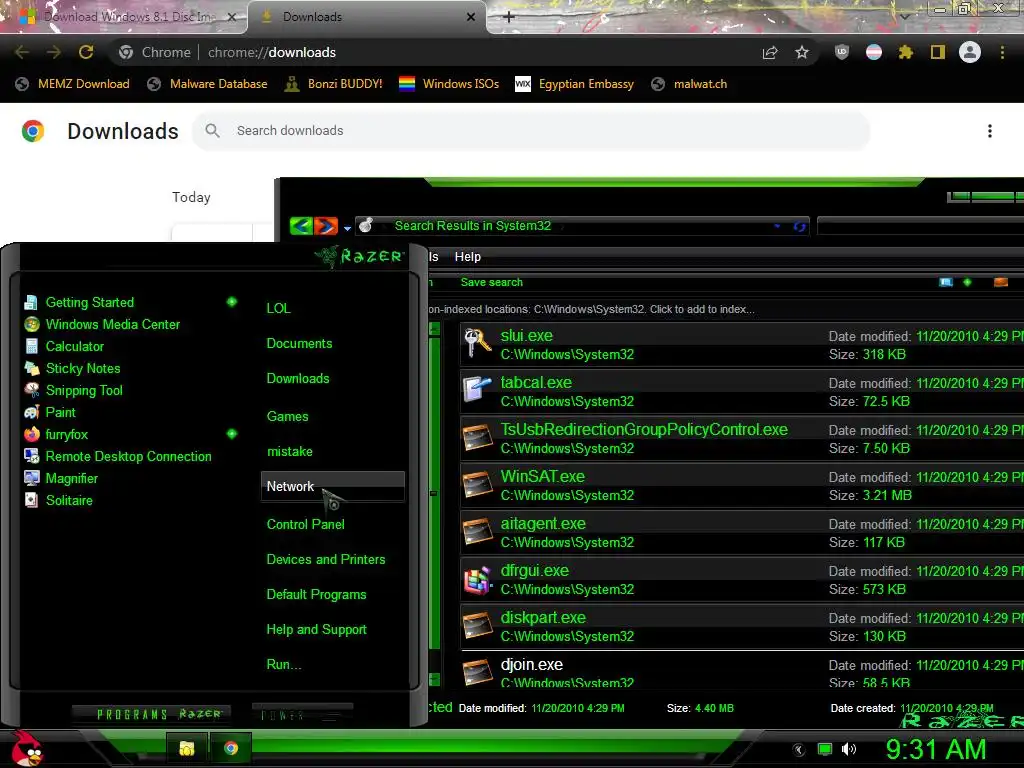Close the Downloads tab
Viewport: 1024px width, 768px height.
click(x=471, y=17)
